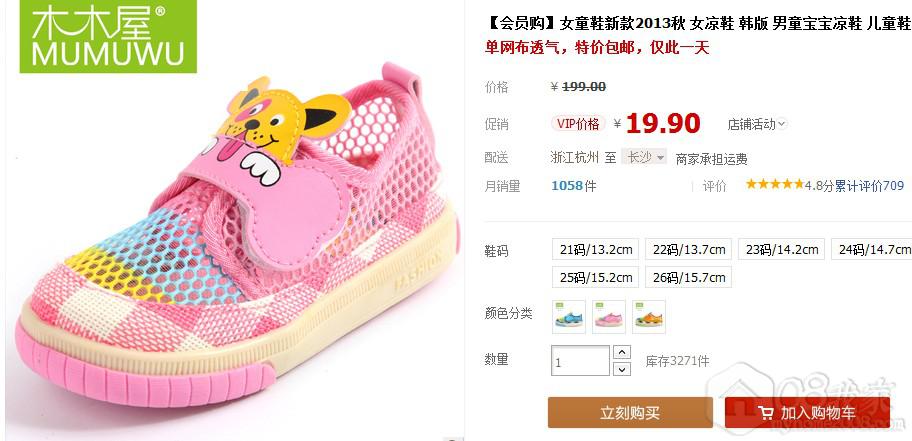Expand the 店铺活动 store promotions dropdown
Viewport: 912px width, 441px height.
pyautogui.click(x=757, y=124)
